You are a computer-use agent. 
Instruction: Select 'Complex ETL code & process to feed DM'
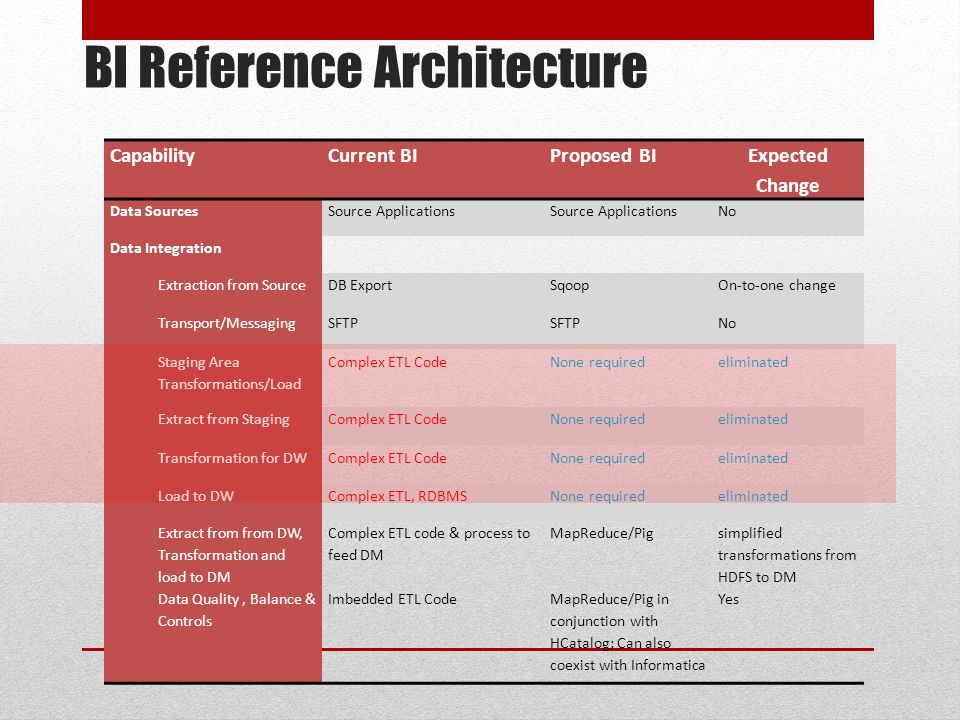(429, 544)
